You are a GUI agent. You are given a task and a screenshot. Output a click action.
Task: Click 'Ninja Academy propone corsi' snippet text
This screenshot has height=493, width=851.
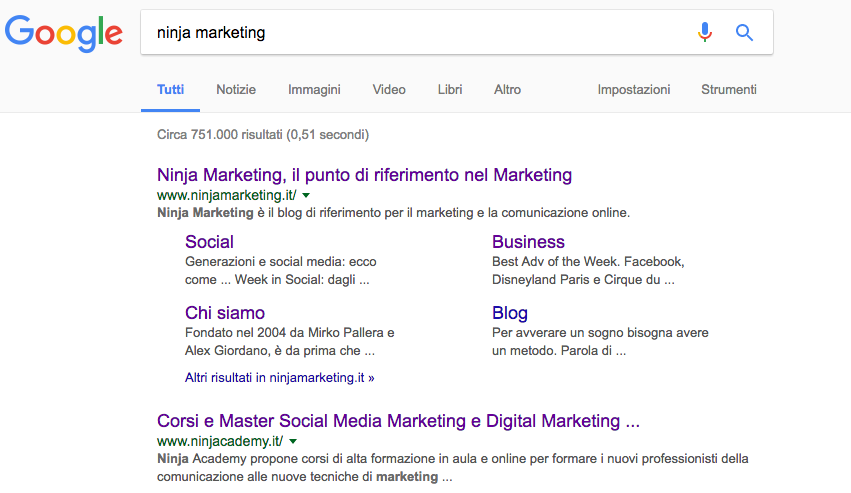(453, 467)
